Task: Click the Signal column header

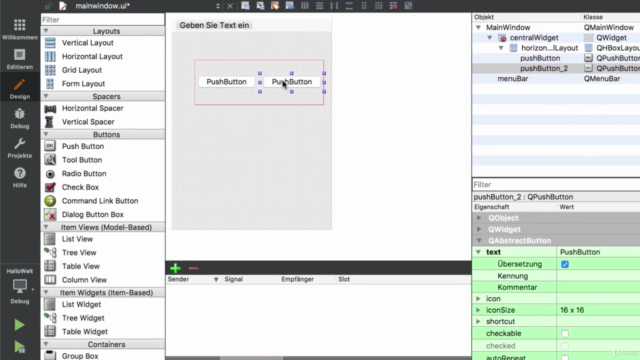Action: click(x=233, y=280)
